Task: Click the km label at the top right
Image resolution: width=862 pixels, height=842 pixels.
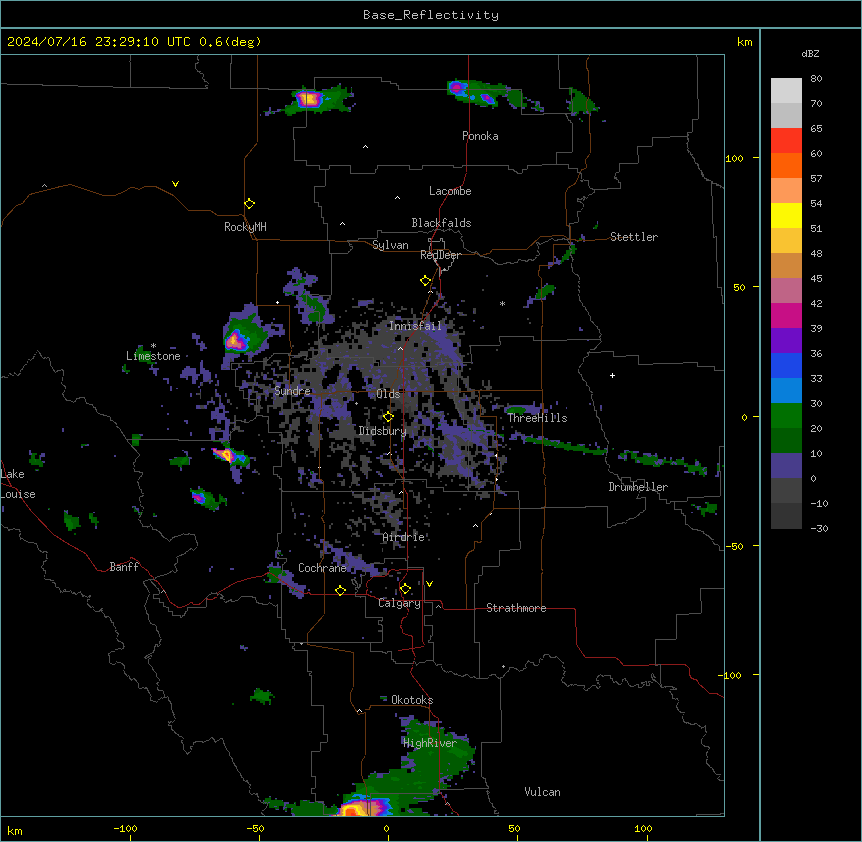Action: (x=744, y=42)
